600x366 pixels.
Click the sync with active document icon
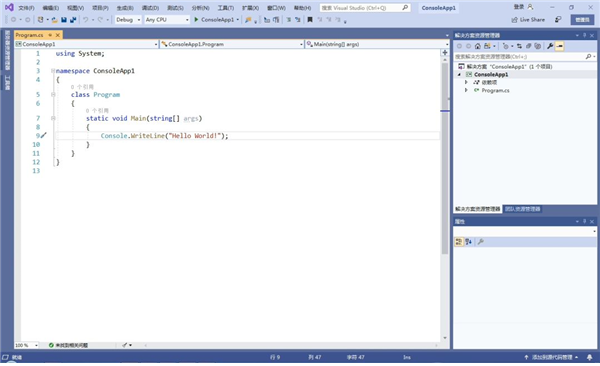[519, 46]
